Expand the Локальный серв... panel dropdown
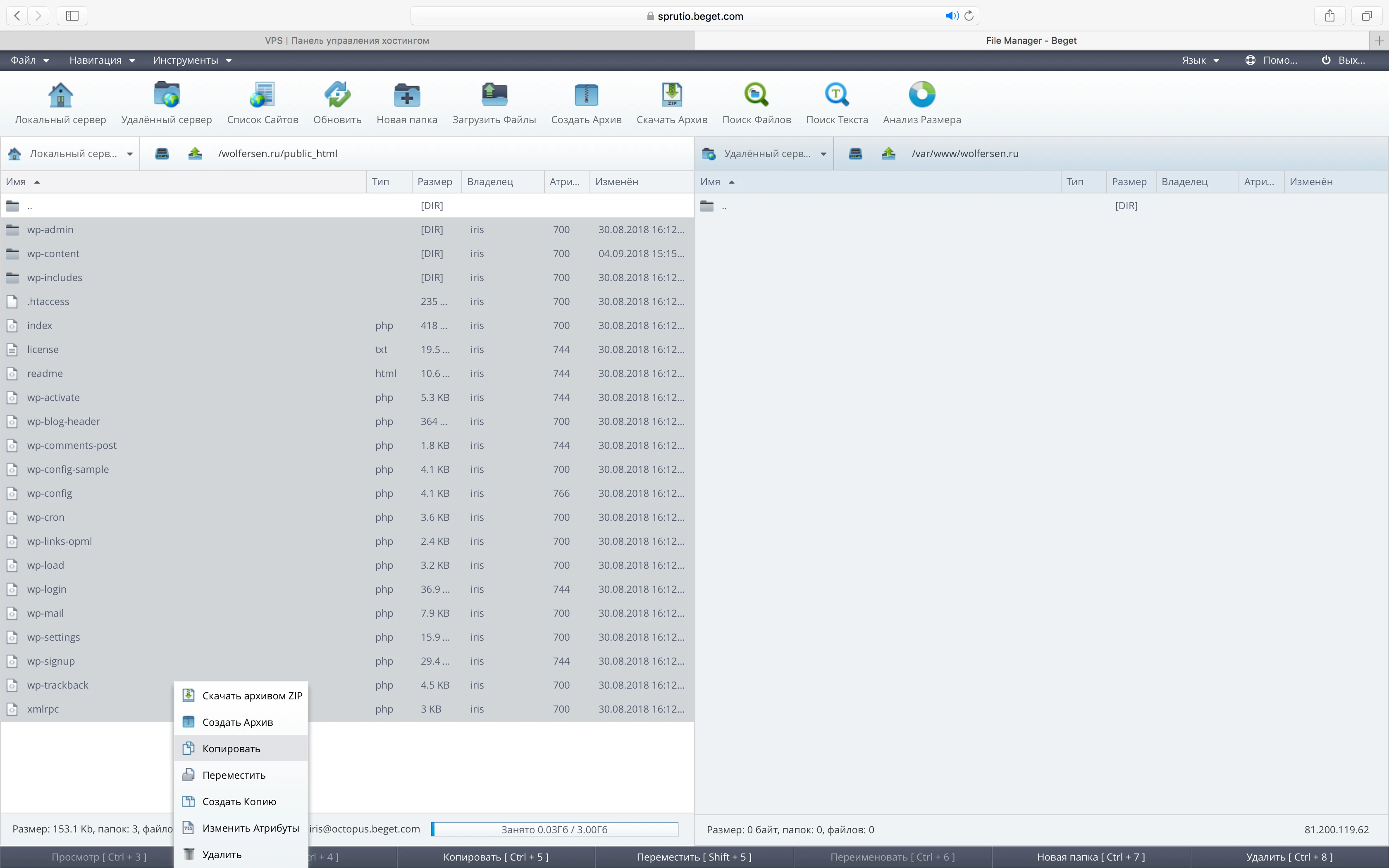Screen dimensions: 1389x868 130,154
